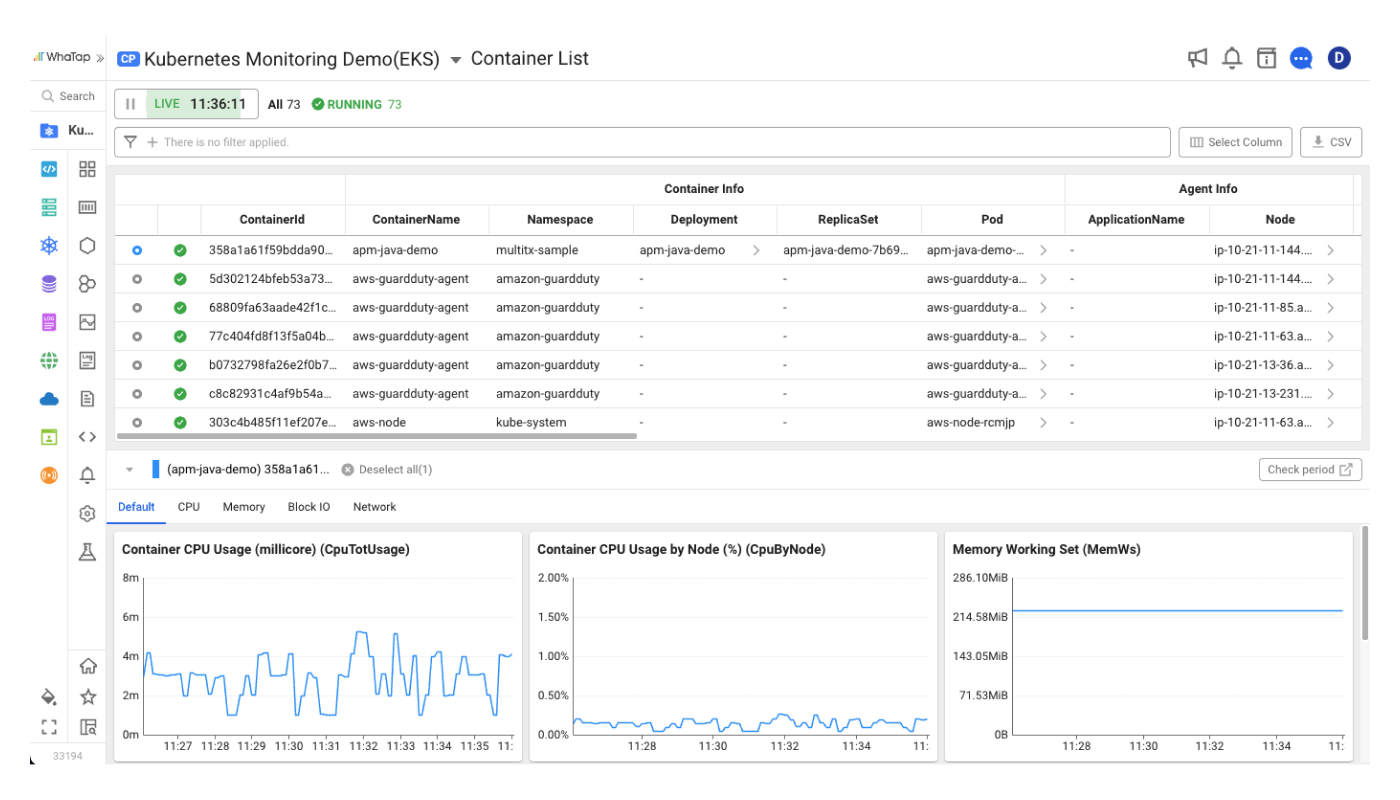Image resolution: width=1400 pixels, height=800 pixels.
Task: Open the alert bell icon in submenu
Action: 87,475
